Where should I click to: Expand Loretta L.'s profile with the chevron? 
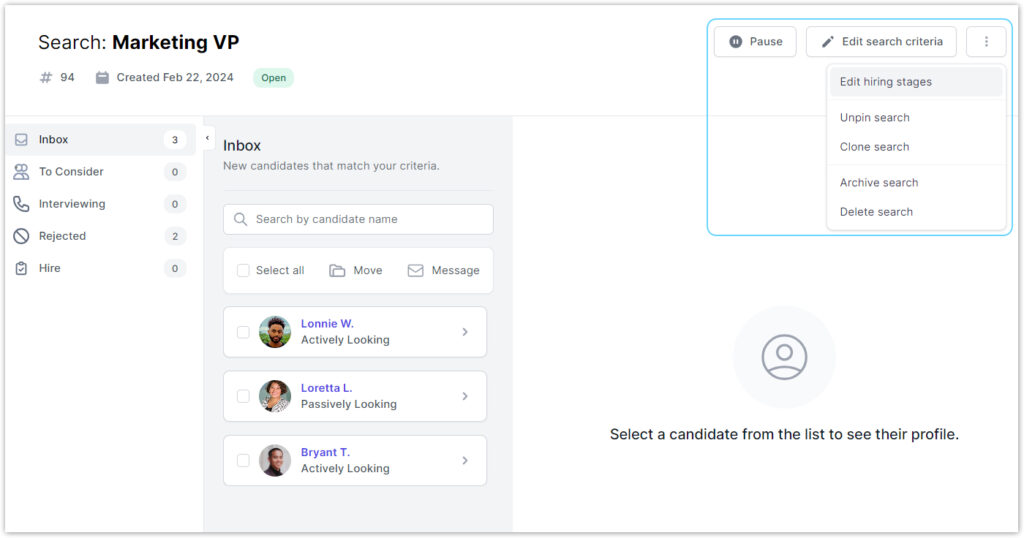tap(465, 397)
